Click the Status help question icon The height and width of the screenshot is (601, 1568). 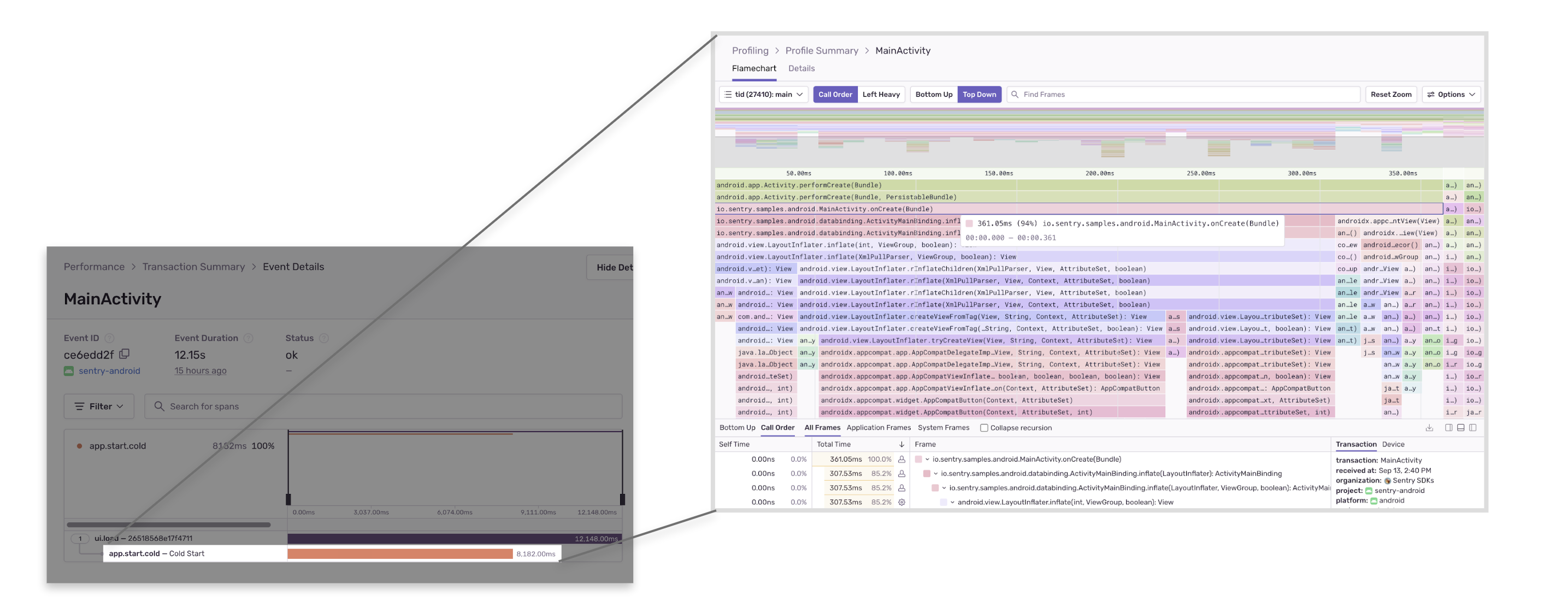pyautogui.click(x=324, y=338)
